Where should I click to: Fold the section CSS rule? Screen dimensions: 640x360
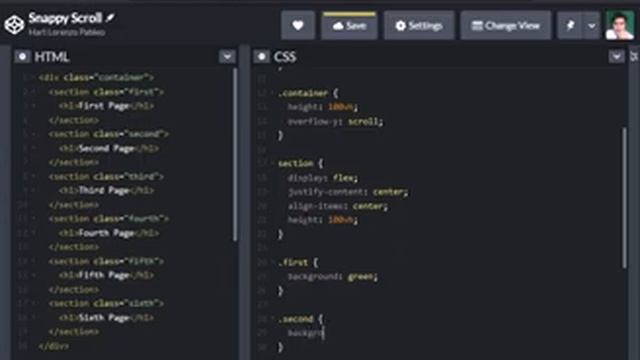tap(272, 163)
